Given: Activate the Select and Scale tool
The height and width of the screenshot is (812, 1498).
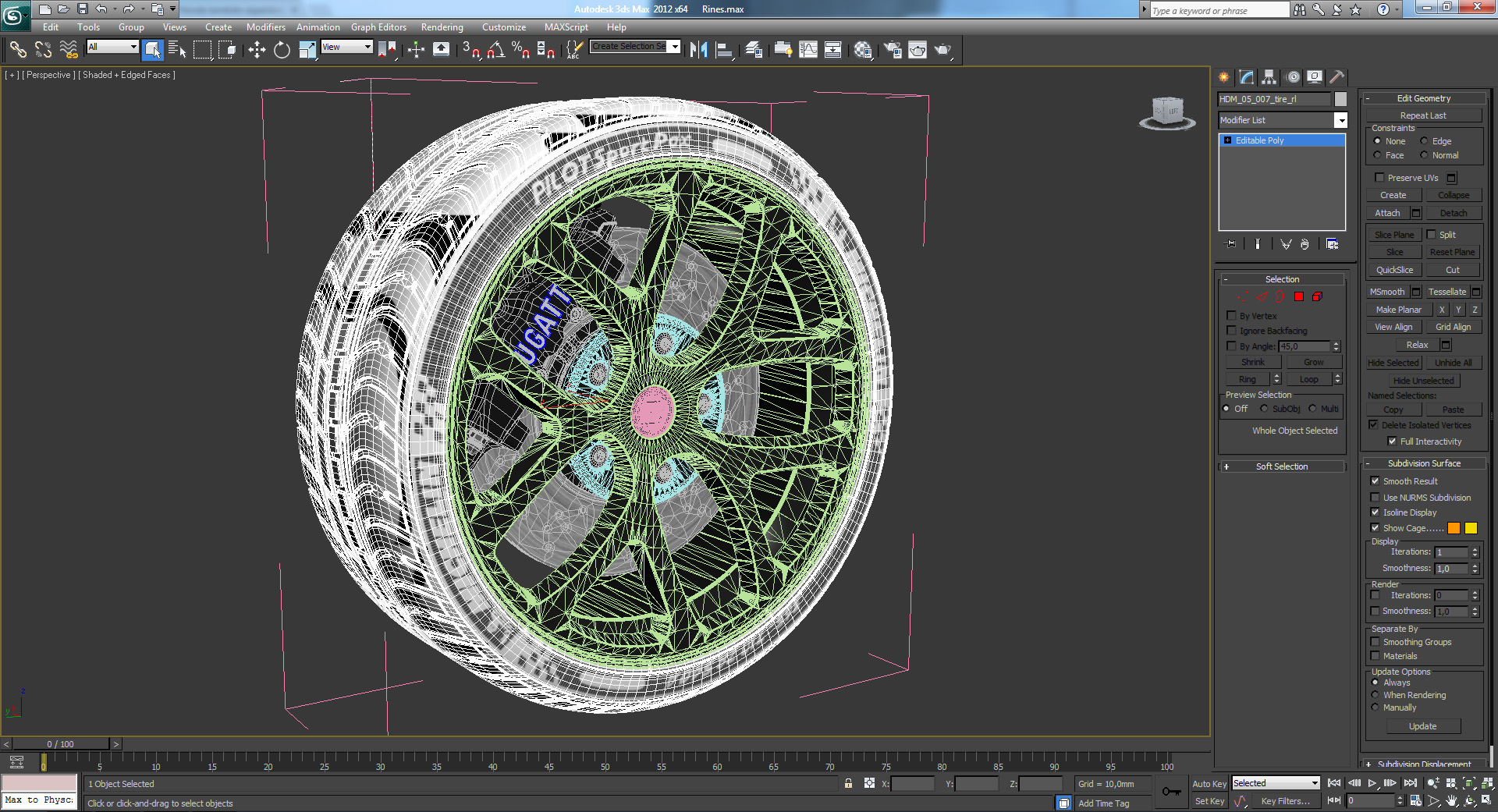Looking at the screenshot, I should pyautogui.click(x=307, y=50).
